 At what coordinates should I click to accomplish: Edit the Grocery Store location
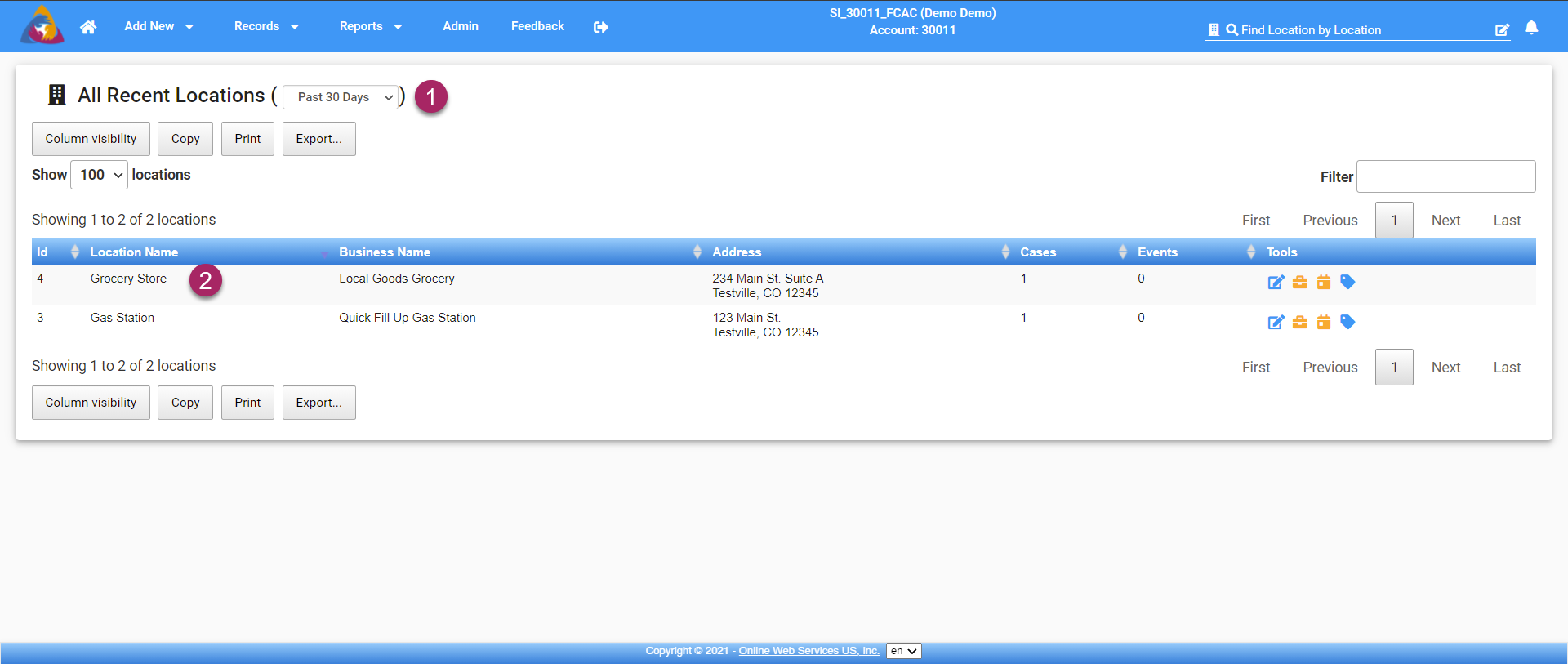1276,283
